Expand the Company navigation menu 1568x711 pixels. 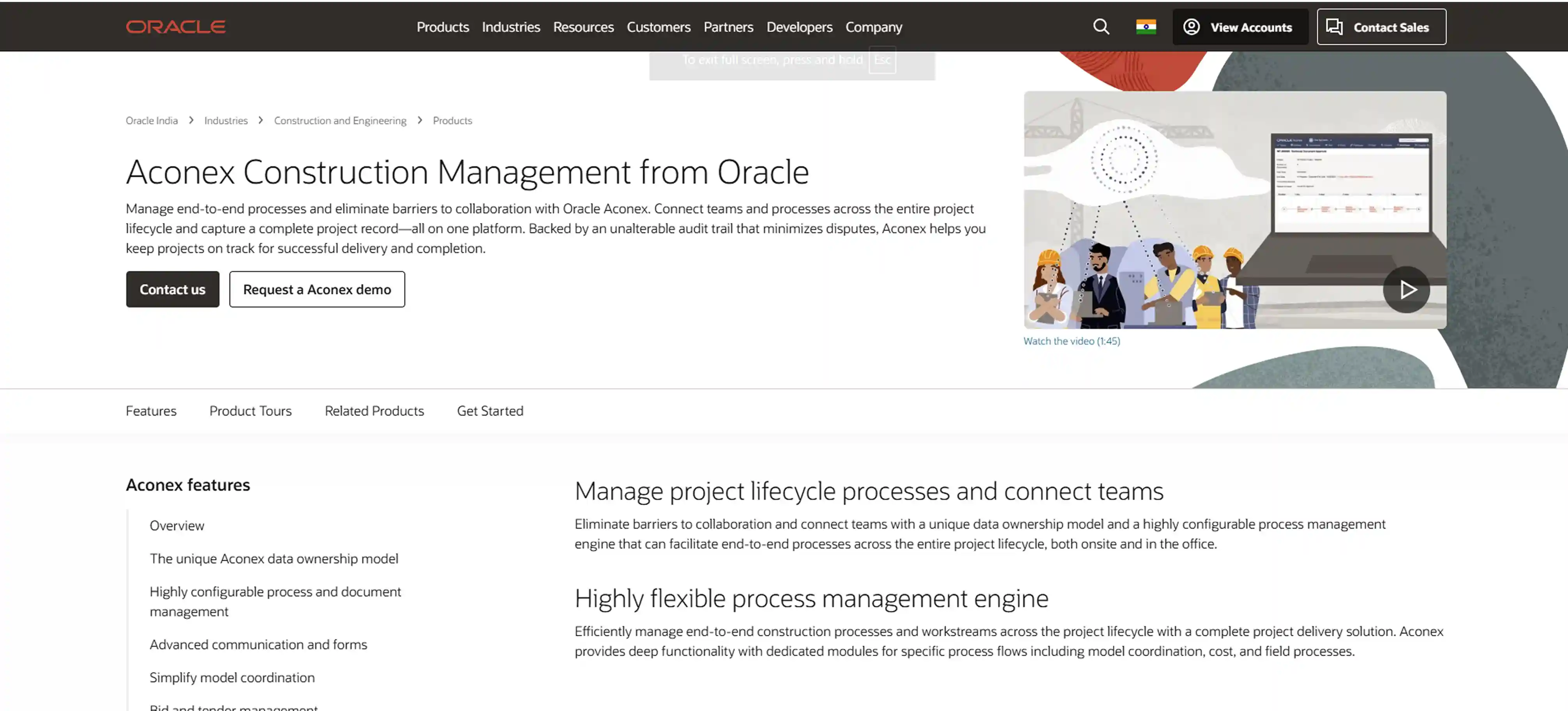[873, 27]
